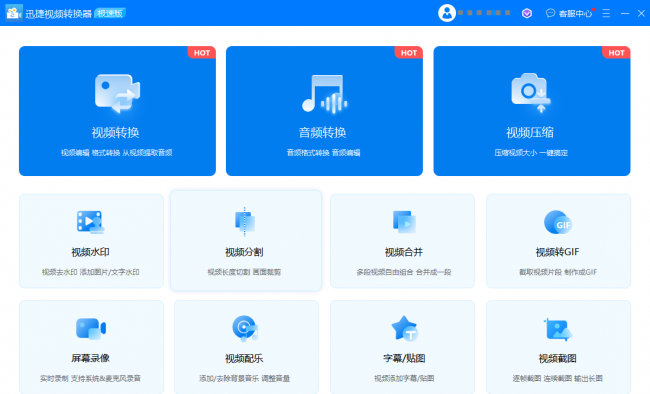Image resolution: width=650 pixels, height=394 pixels.
Task: Click the 极速版 edition badge
Action: [x=110, y=13]
